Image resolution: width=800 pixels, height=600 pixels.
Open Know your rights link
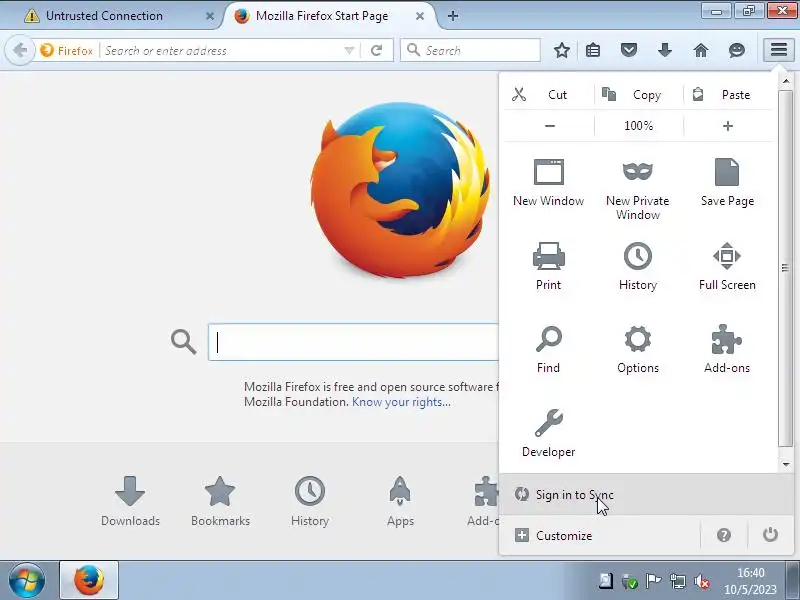tap(401, 402)
